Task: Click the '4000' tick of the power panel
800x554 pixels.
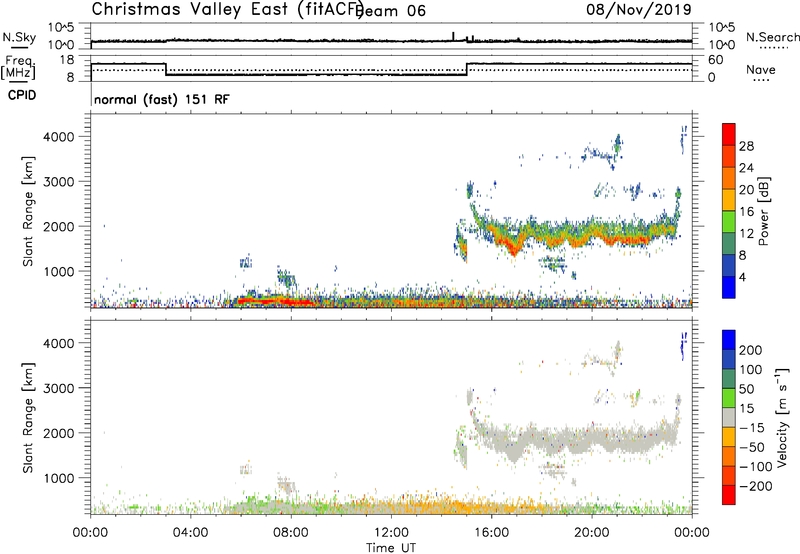Action: coord(58,137)
